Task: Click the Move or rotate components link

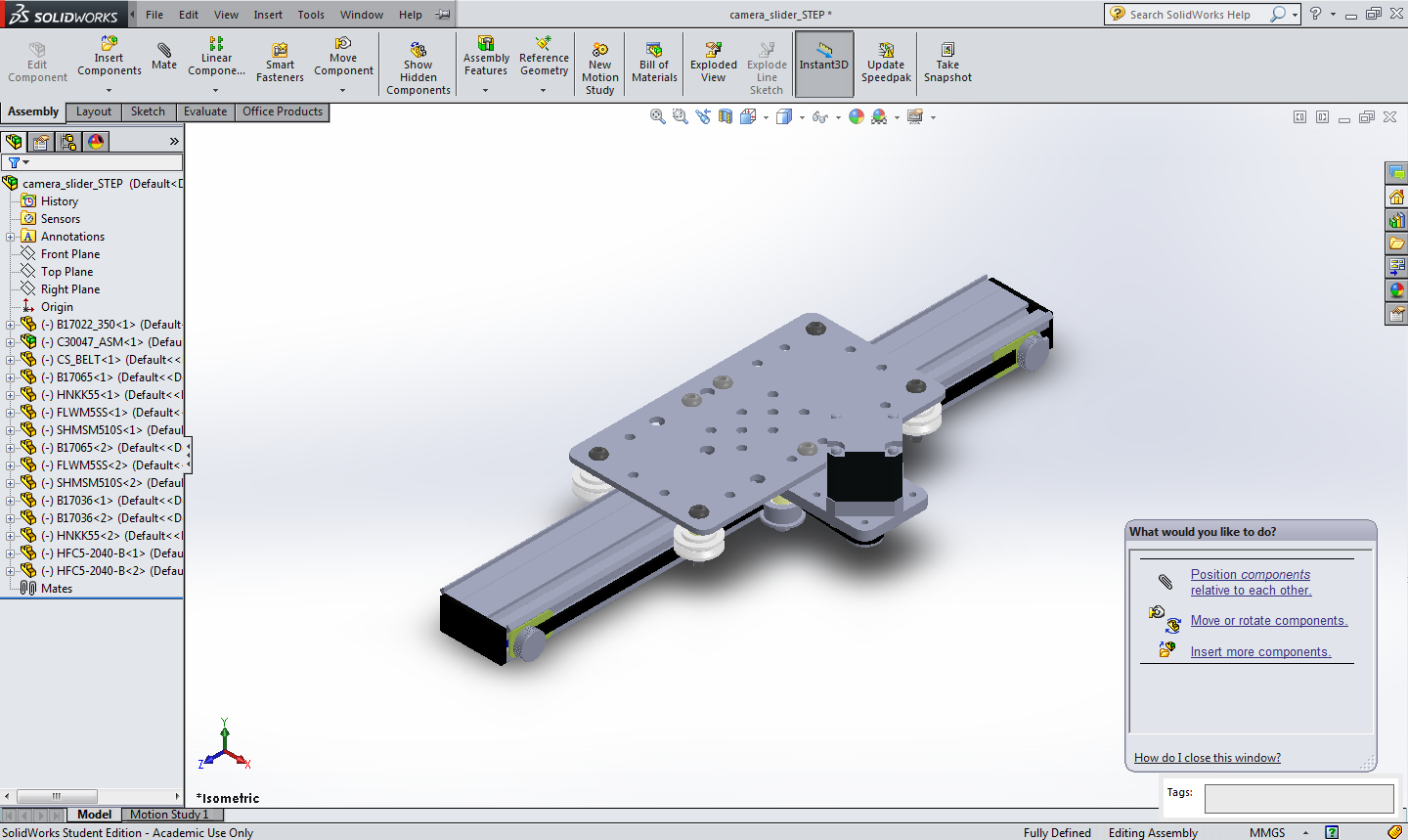Action: point(1268,621)
